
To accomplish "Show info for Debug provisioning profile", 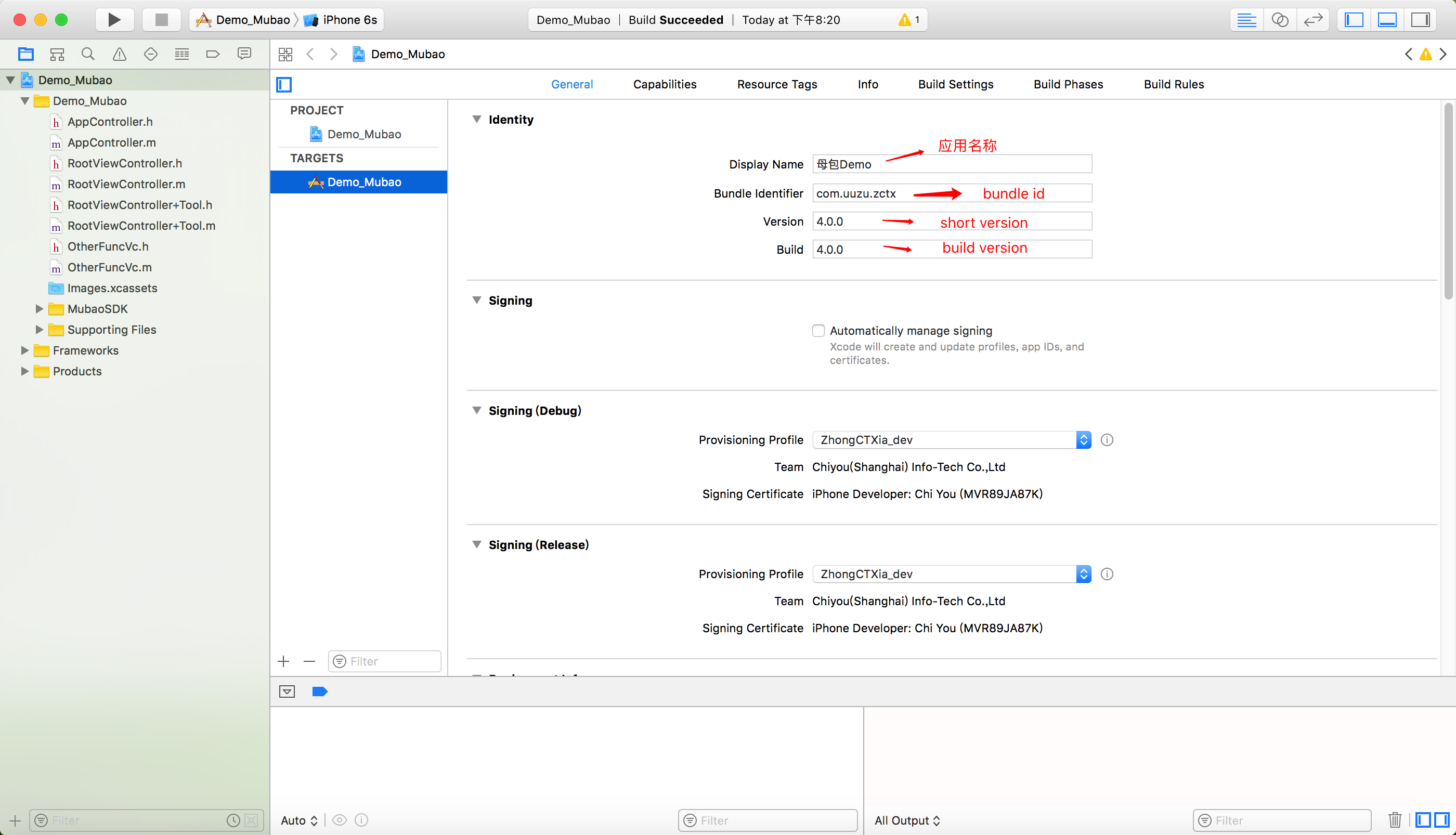I will tap(1107, 440).
